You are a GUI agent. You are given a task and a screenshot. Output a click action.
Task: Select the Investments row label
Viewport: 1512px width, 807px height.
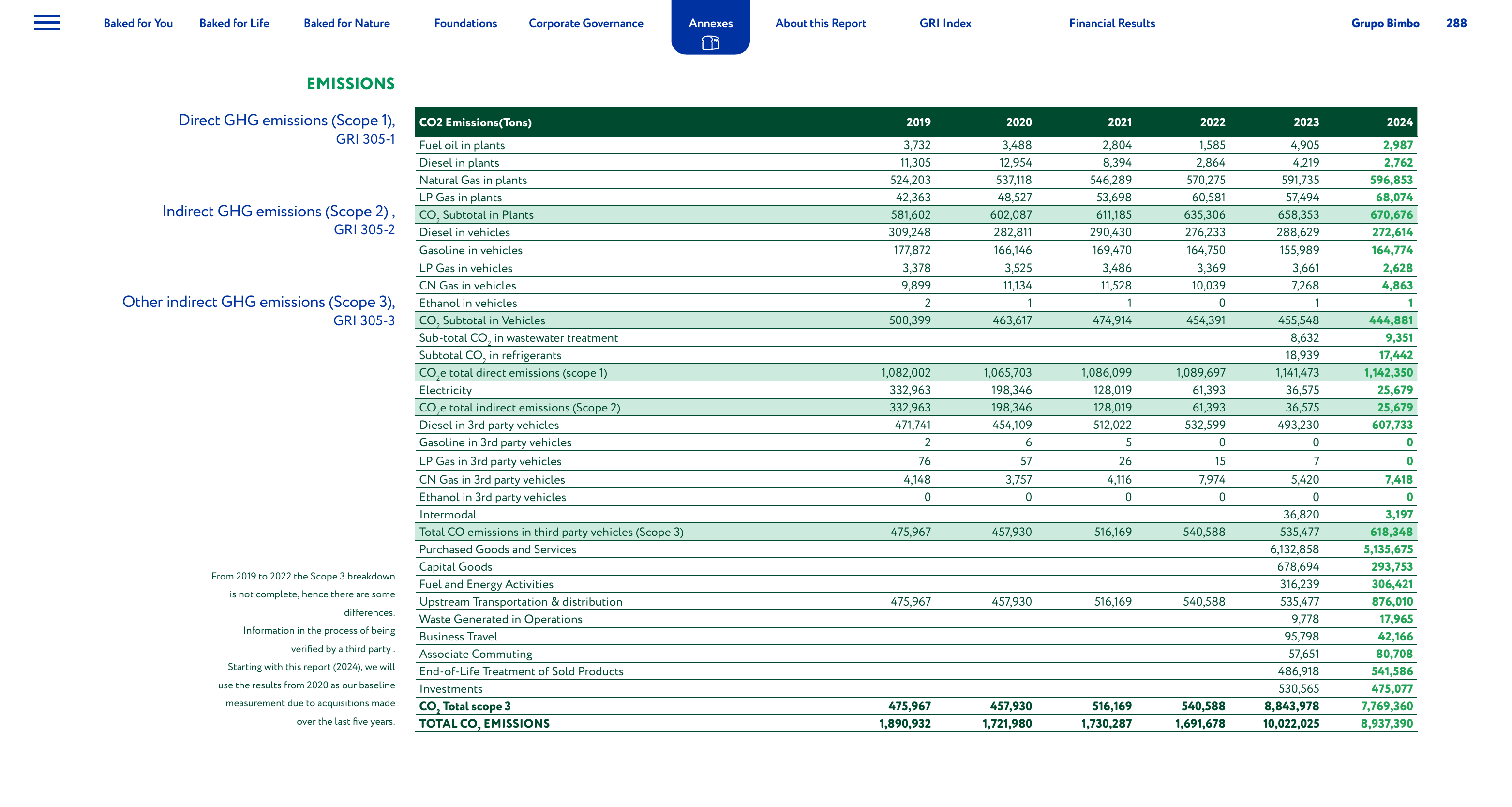tap(451, 689)
